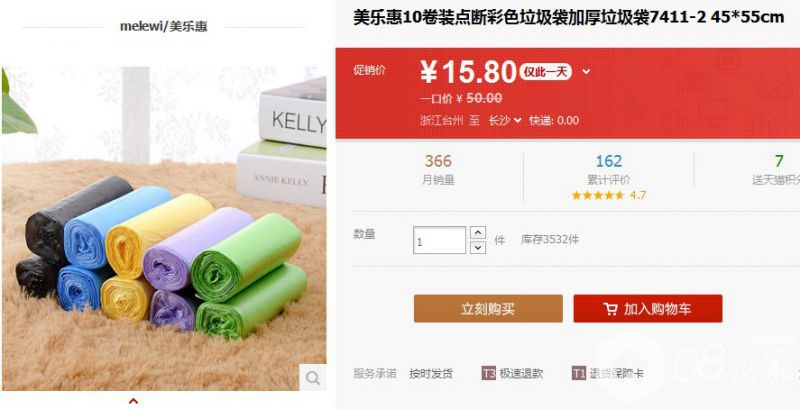Viewport: 800px width, 409px height.
Task: Expand the 仅此一天 promotion dropdown arrow
Action: pos(586,72)
